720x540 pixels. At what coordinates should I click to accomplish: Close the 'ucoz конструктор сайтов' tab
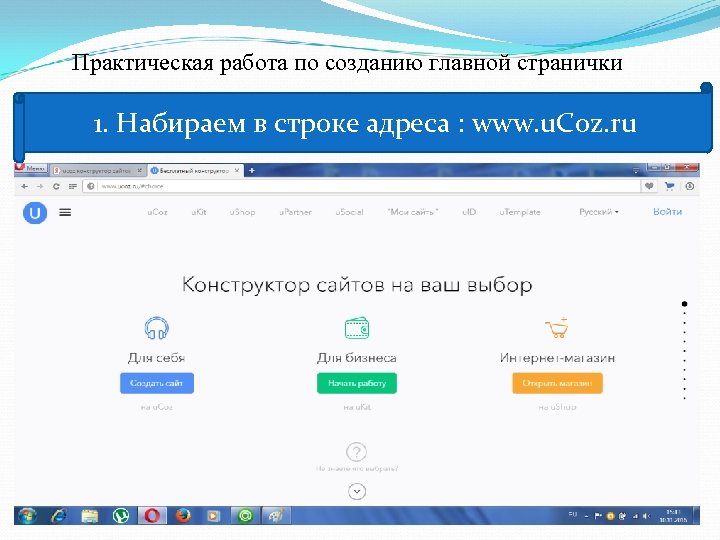coord(139,170)
